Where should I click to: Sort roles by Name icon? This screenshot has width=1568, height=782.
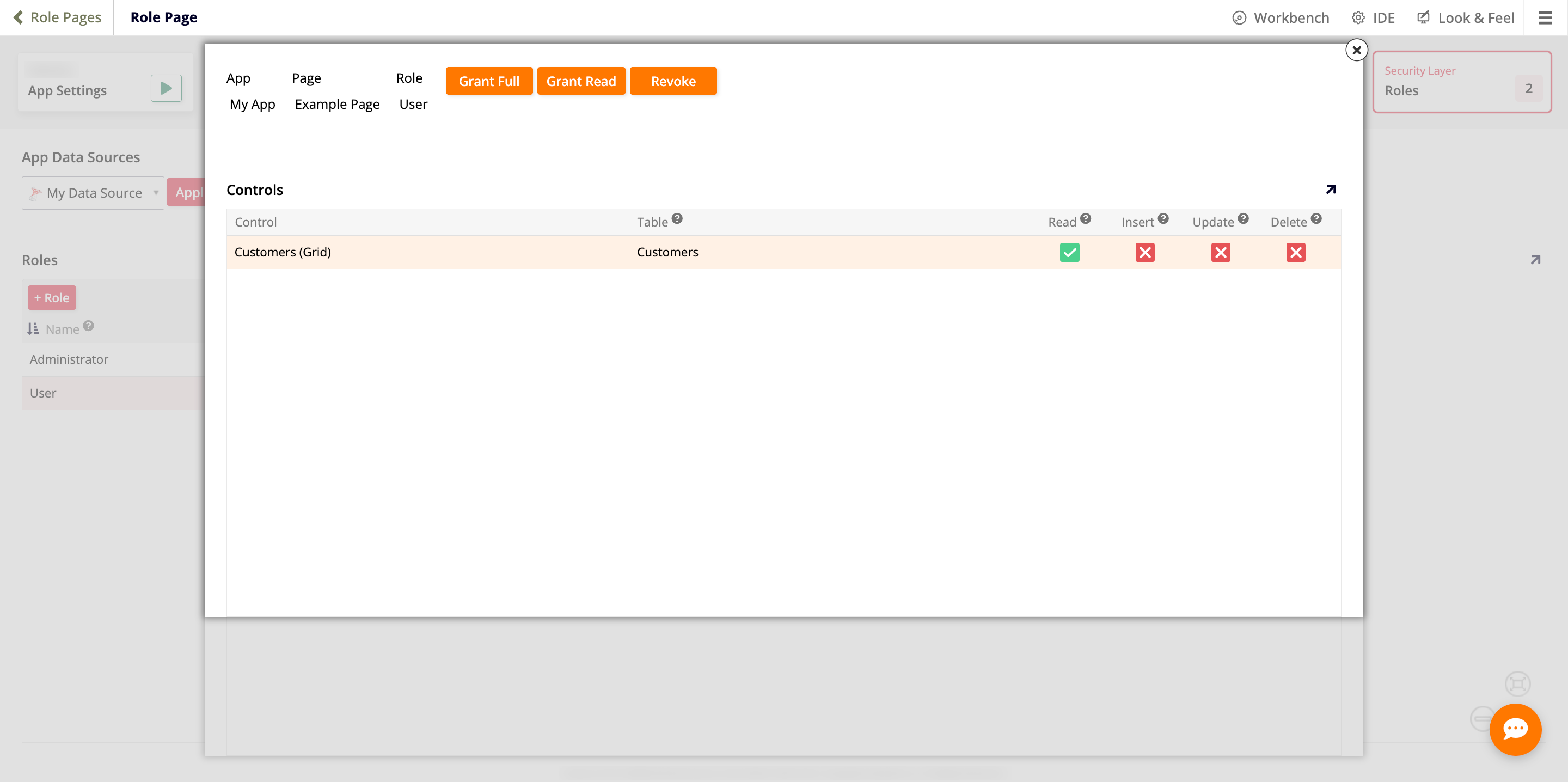(x=33, y=329)
